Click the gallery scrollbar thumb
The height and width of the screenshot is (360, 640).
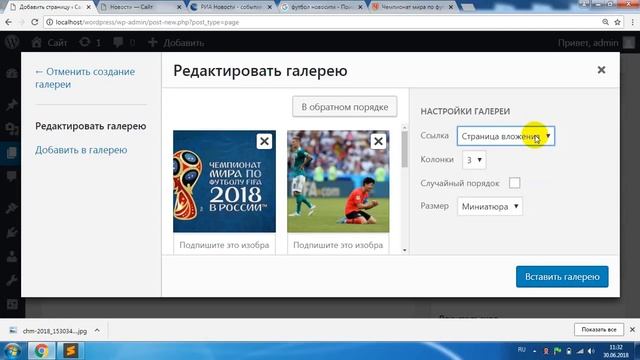click(404, 149)
